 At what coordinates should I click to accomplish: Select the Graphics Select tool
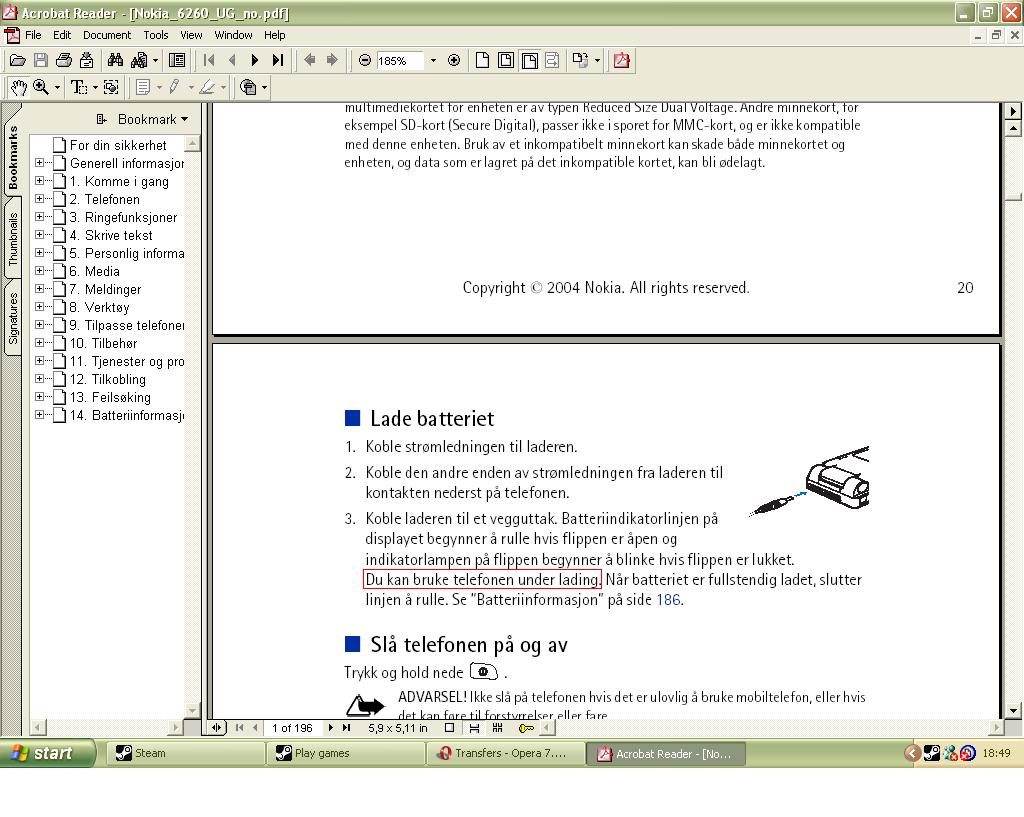[x=111, y=87]
